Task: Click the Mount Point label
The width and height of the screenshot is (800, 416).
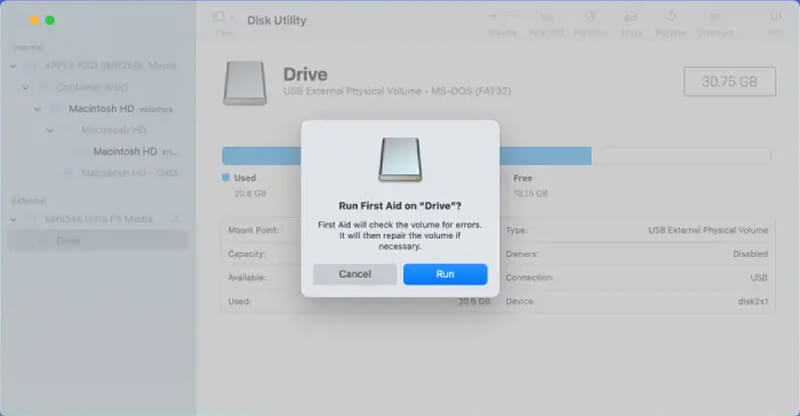Action: 254,230
